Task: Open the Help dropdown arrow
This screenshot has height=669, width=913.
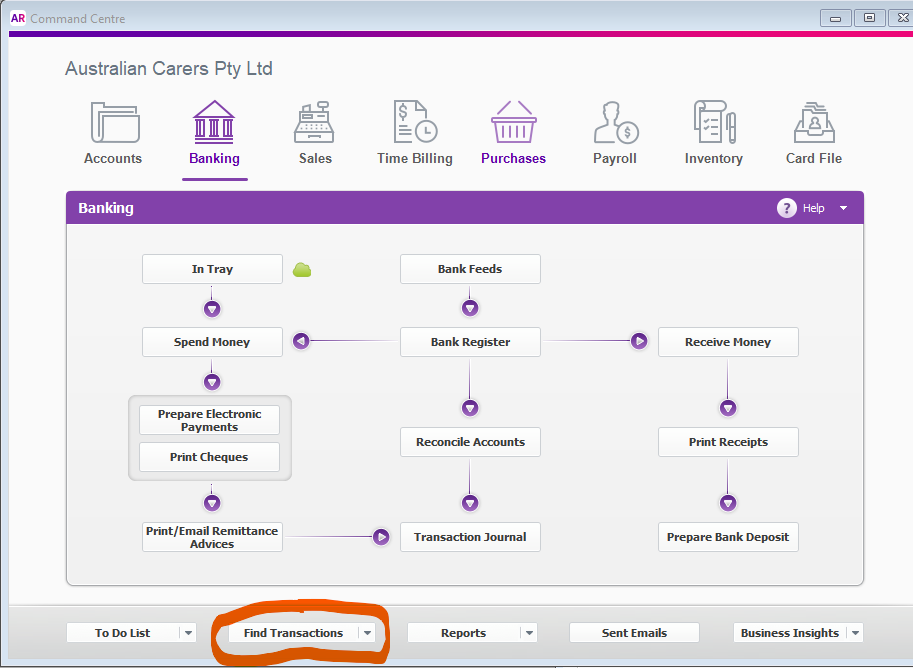Action: (843, 208)
